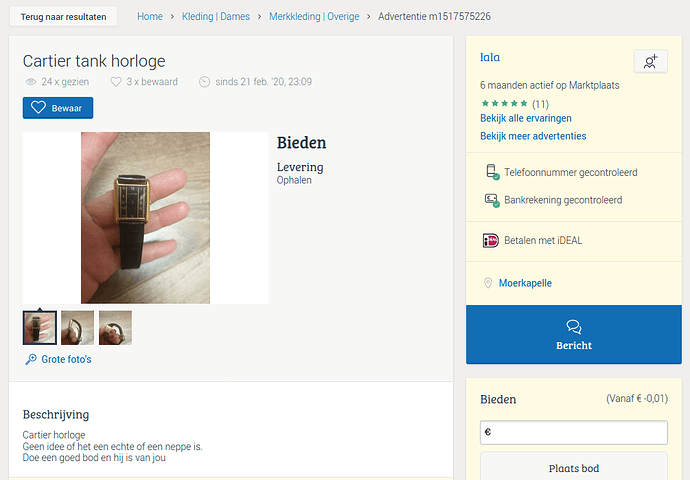Save the ad with the Bewaar button
Screen dimensions: 690x480
click(58, 108)
